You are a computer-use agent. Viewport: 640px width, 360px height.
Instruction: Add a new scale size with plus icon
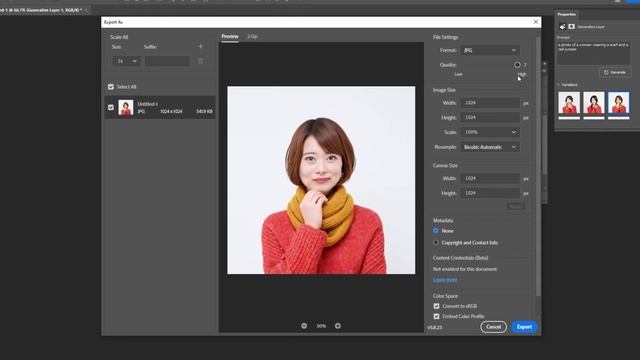(x=200, y=47)
